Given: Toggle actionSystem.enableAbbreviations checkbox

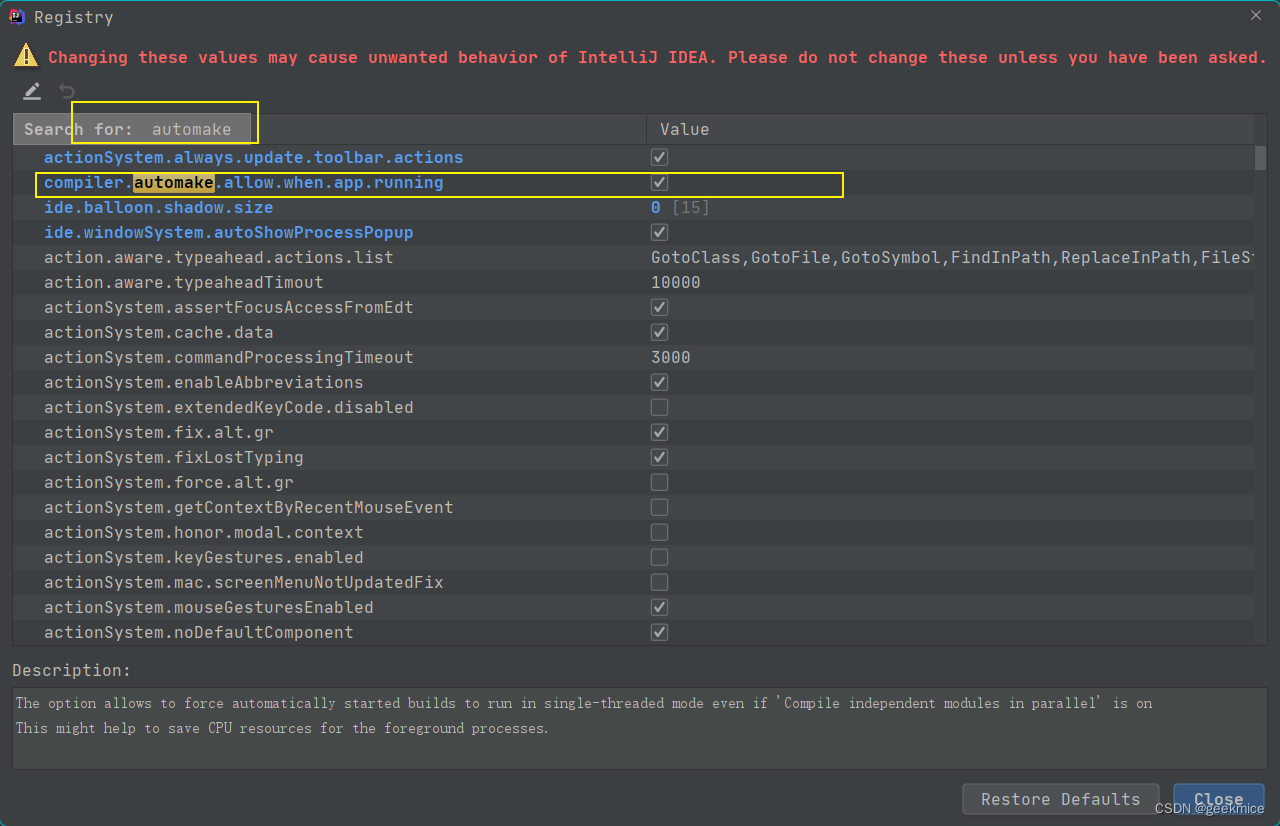Looking at the screenshot, I should tap(659, 382).
